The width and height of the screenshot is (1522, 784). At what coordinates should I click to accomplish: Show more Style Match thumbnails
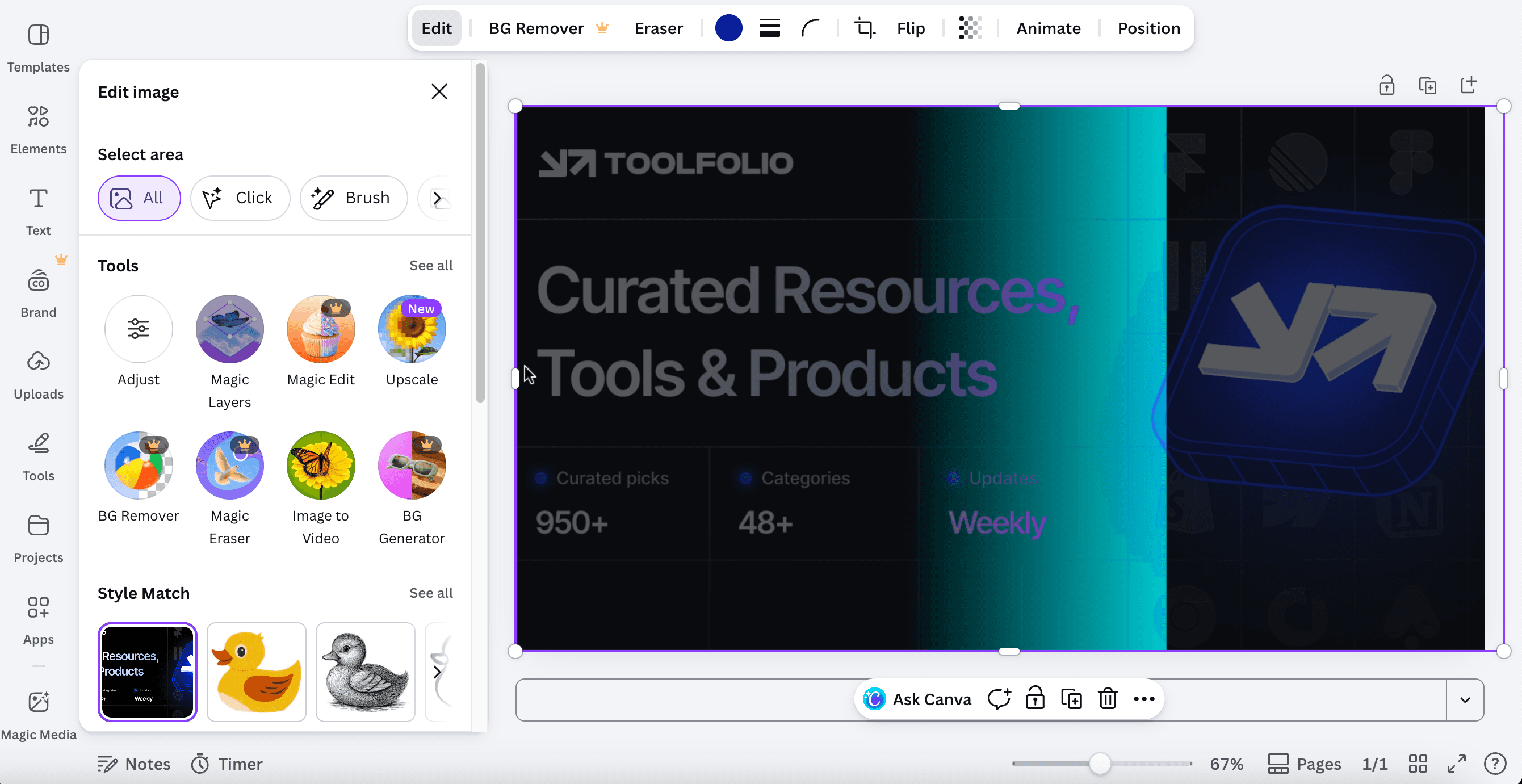[437, 672]
